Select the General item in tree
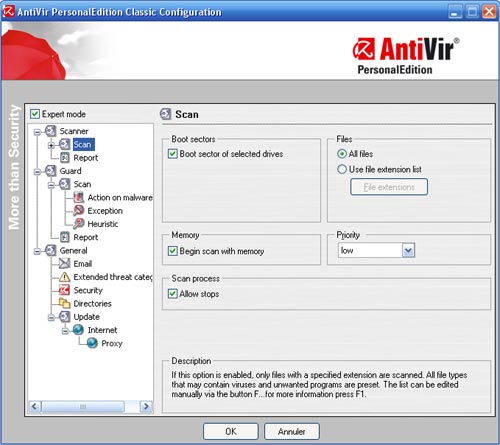The height and width of the screenshot is (445, 500). point(73,250)
